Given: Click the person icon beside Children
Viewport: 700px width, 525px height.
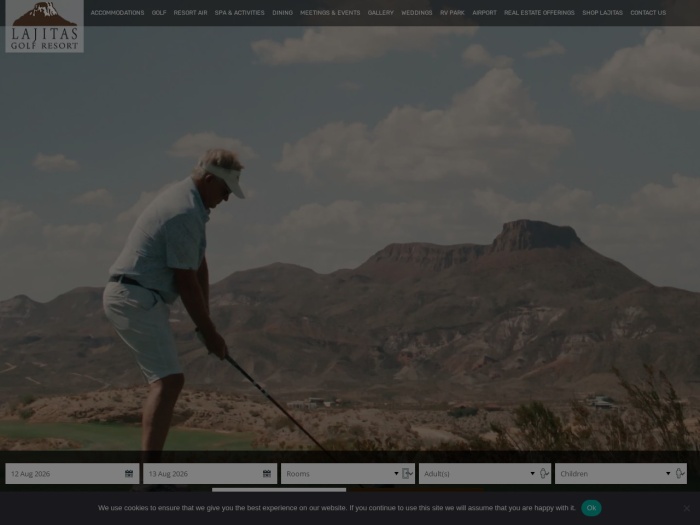Looking at the screenshot, I should click(x=679, y=474).
